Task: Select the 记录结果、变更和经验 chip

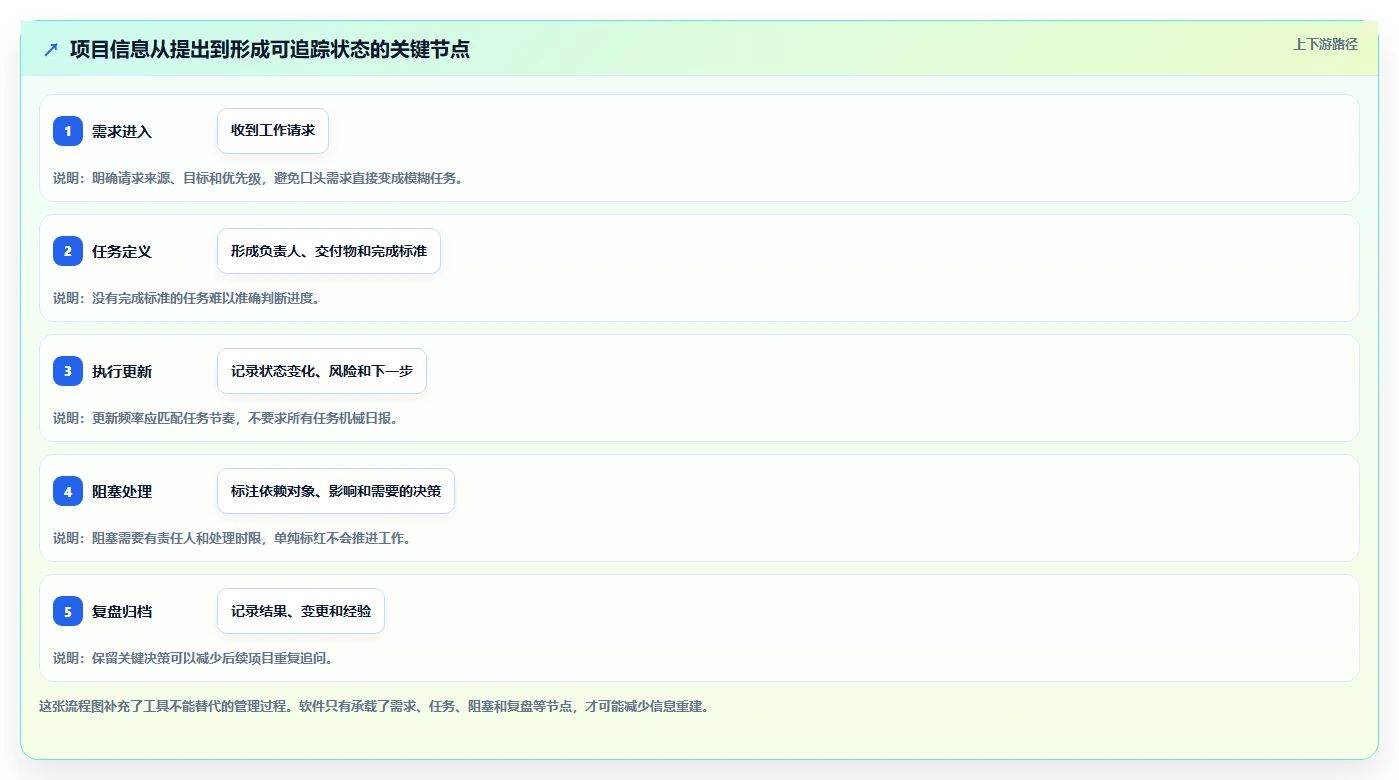Action: [301, 611]
